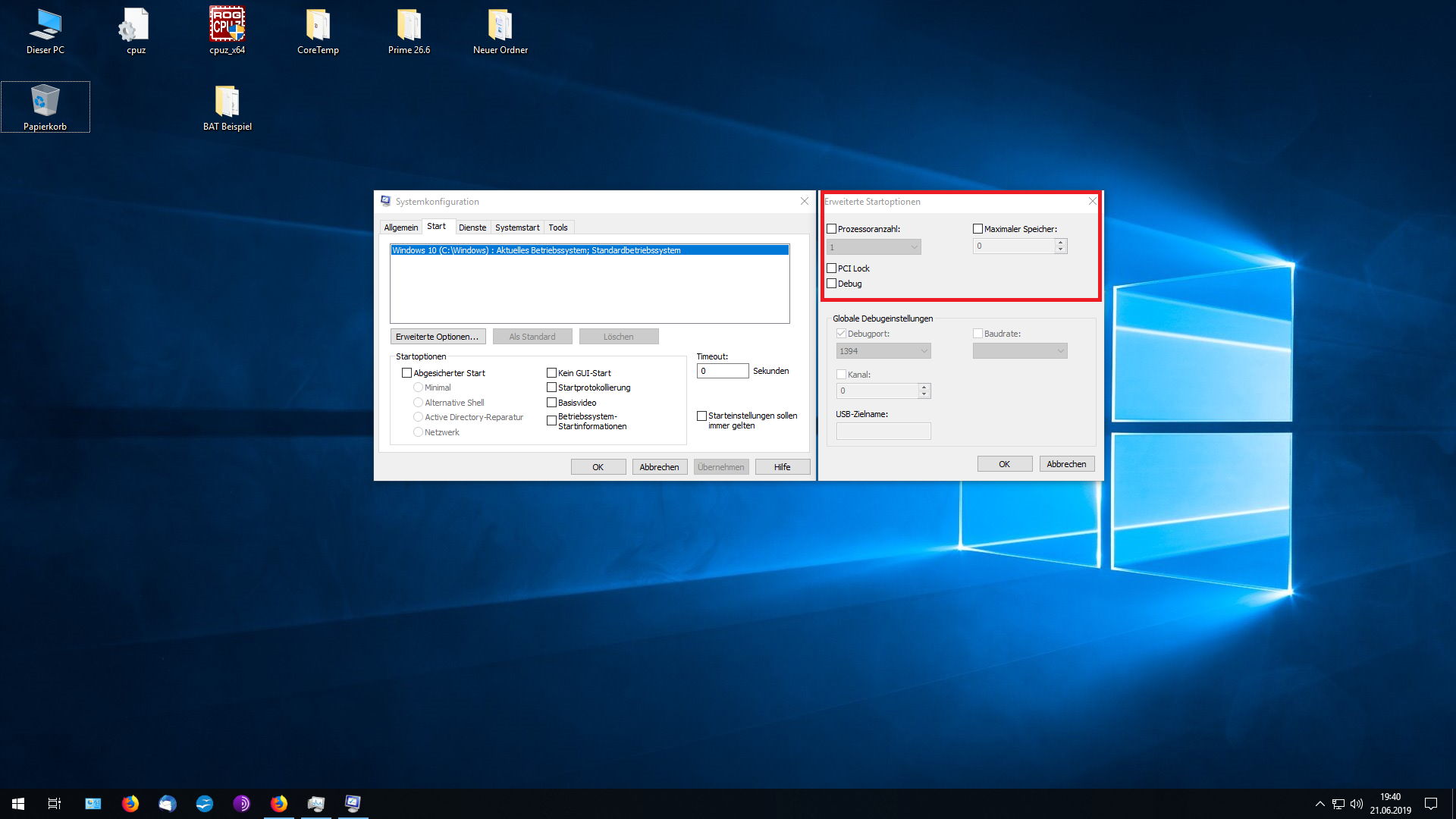The width and height of the screenshot is (1456, 819).
Task: Enable the Prozessoranzahl checkbox
Action: tap(832, 229)
